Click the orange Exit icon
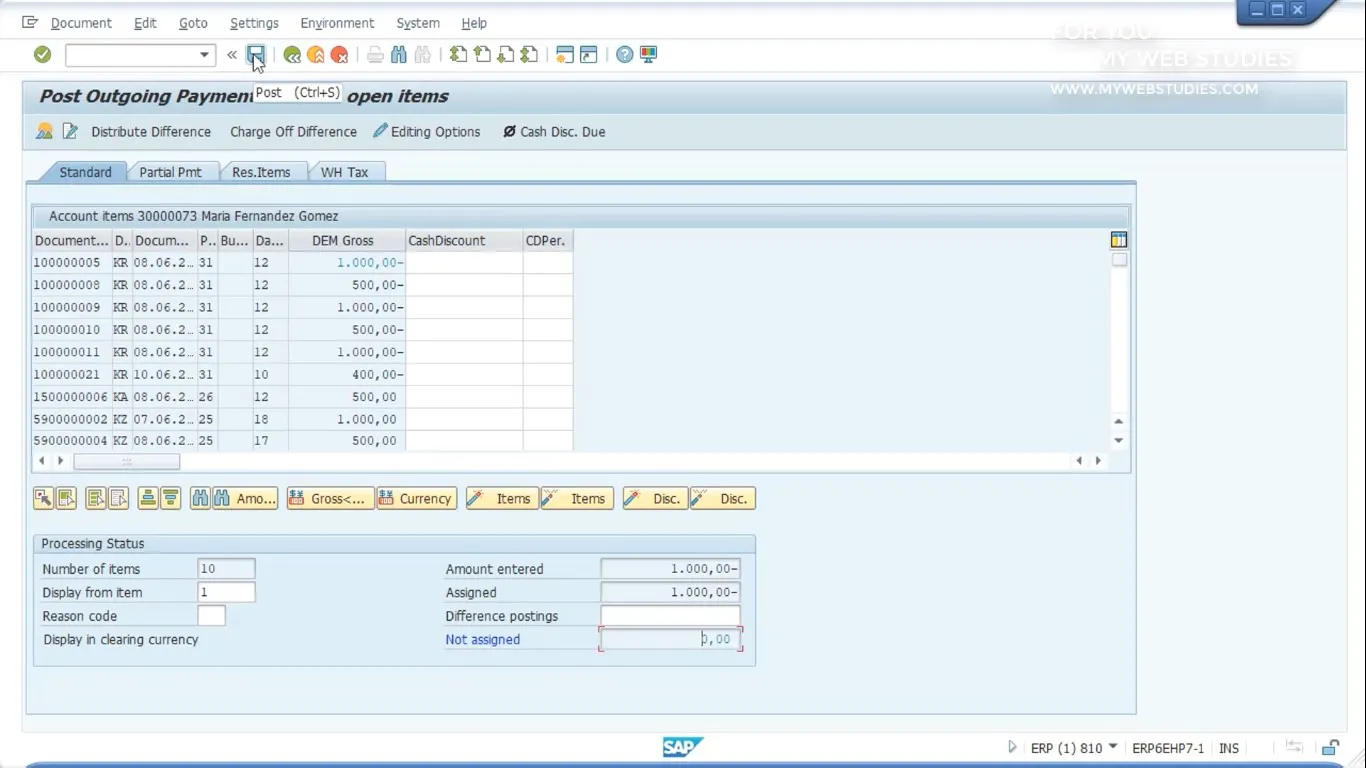Image resolution: width=1366 pixels, height=768 pixels. coord(316,55)
